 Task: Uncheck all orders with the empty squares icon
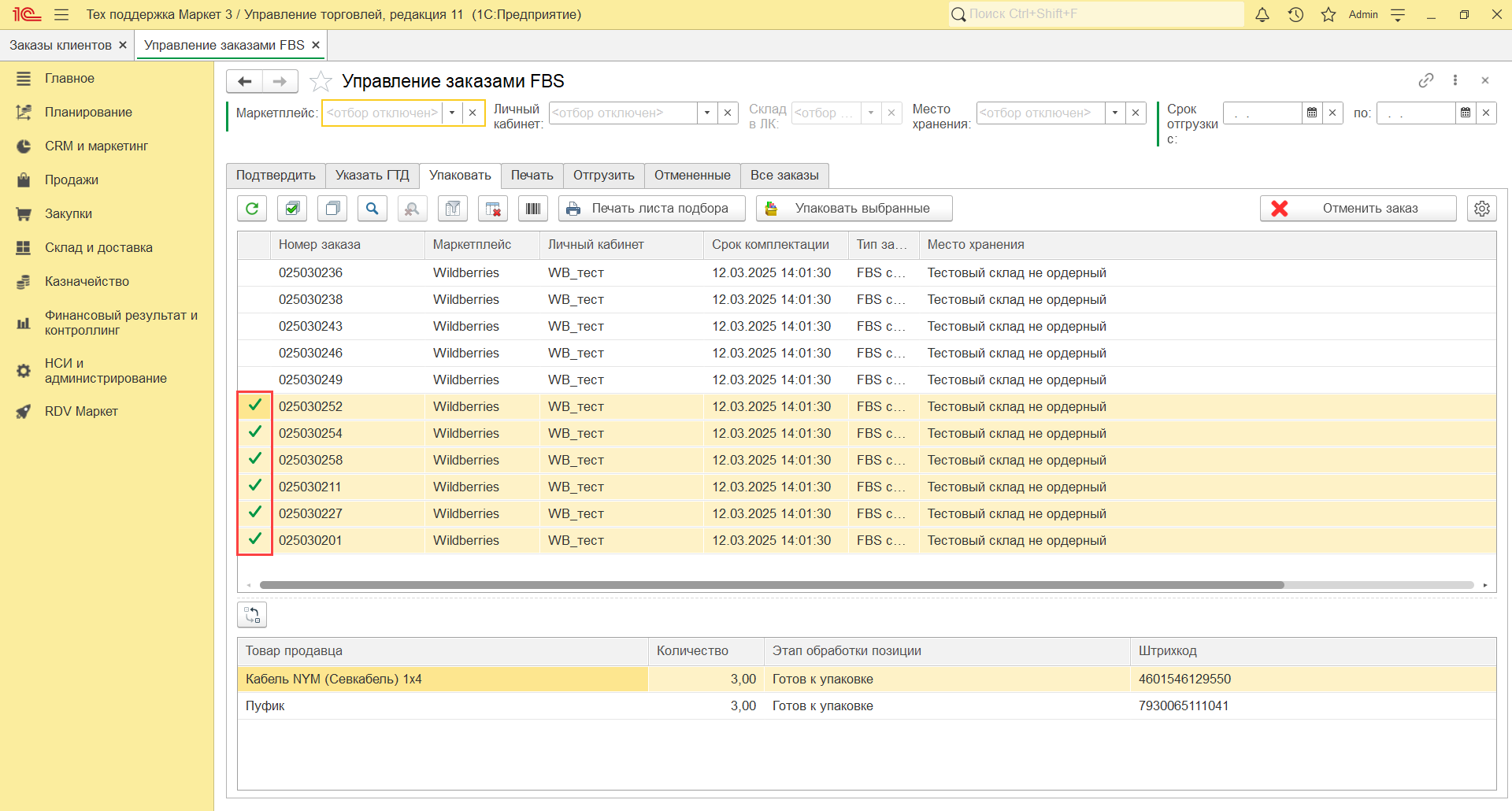coord(332,209)
